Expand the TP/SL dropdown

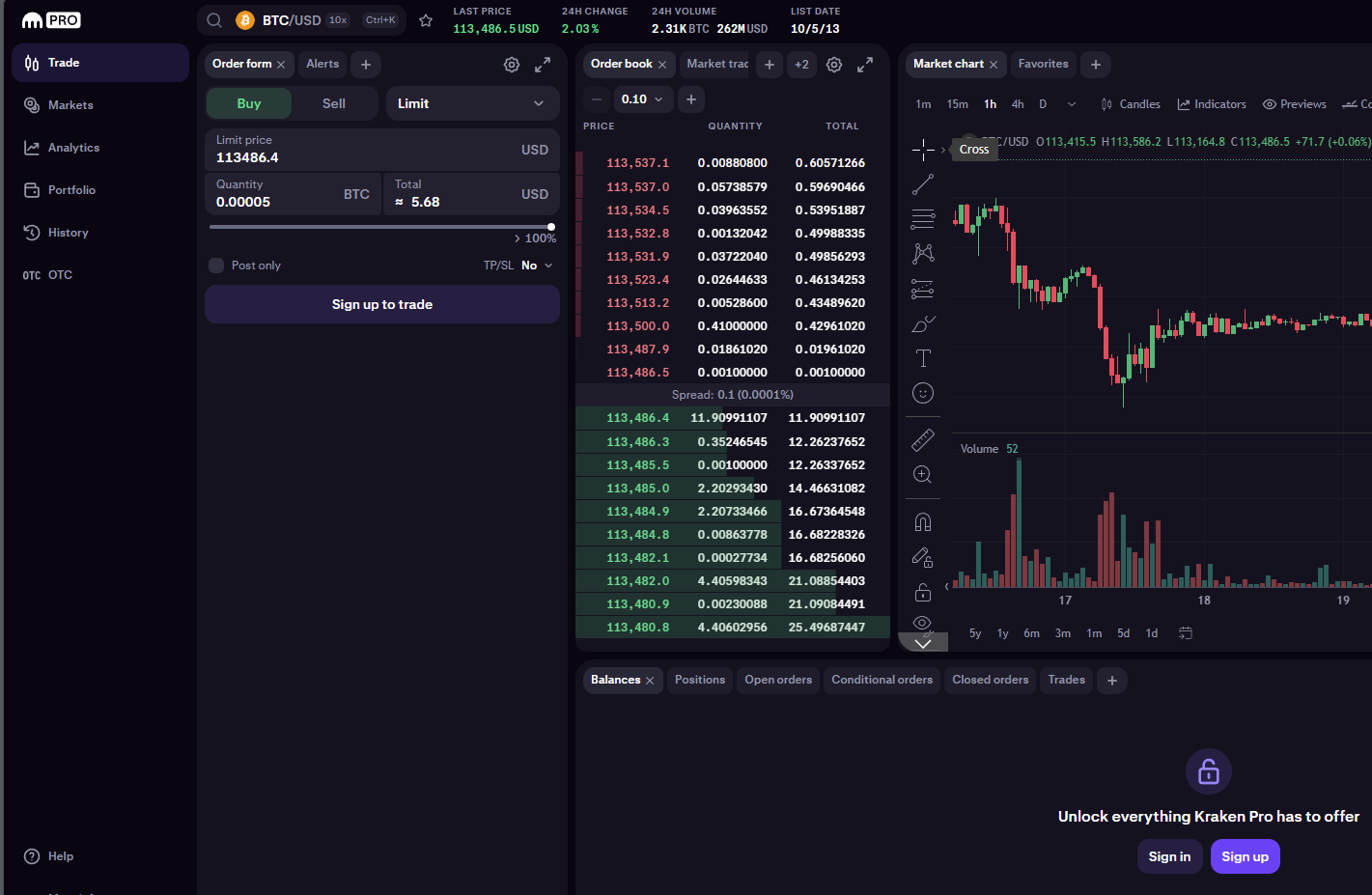click(537, 266)
